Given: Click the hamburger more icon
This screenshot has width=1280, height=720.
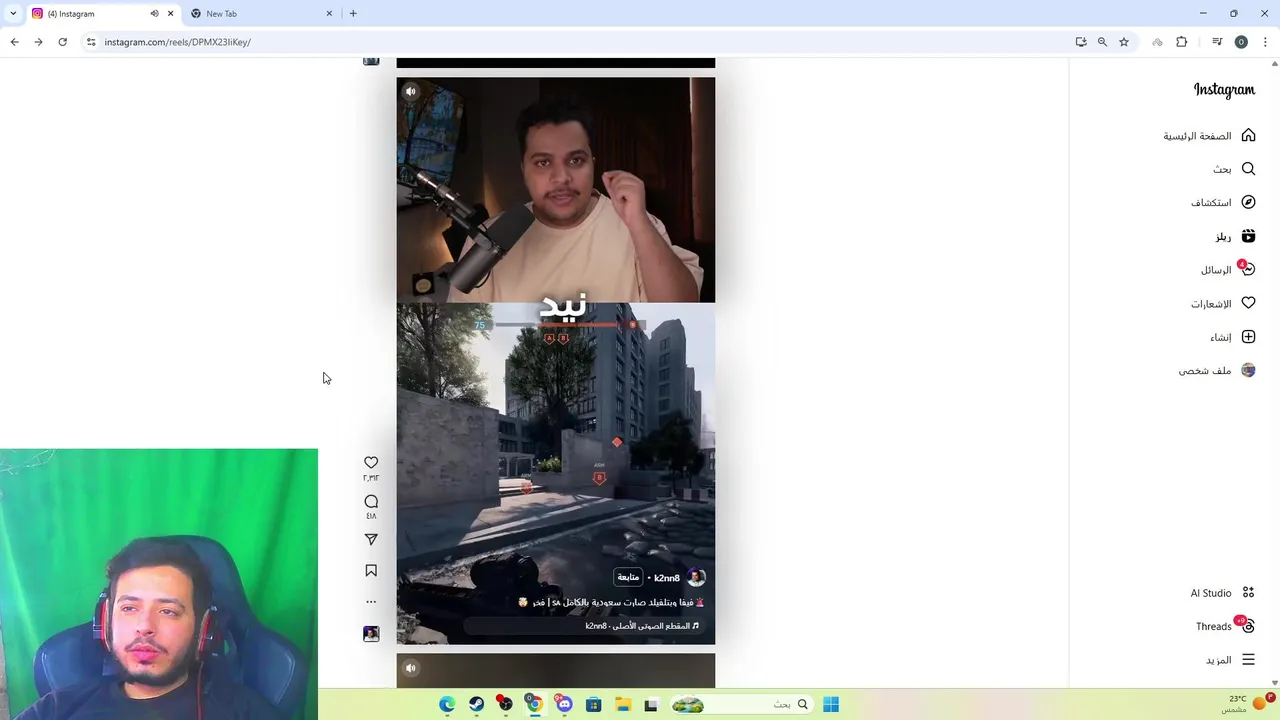Looking at the screenshot, I should point(1248,660).
